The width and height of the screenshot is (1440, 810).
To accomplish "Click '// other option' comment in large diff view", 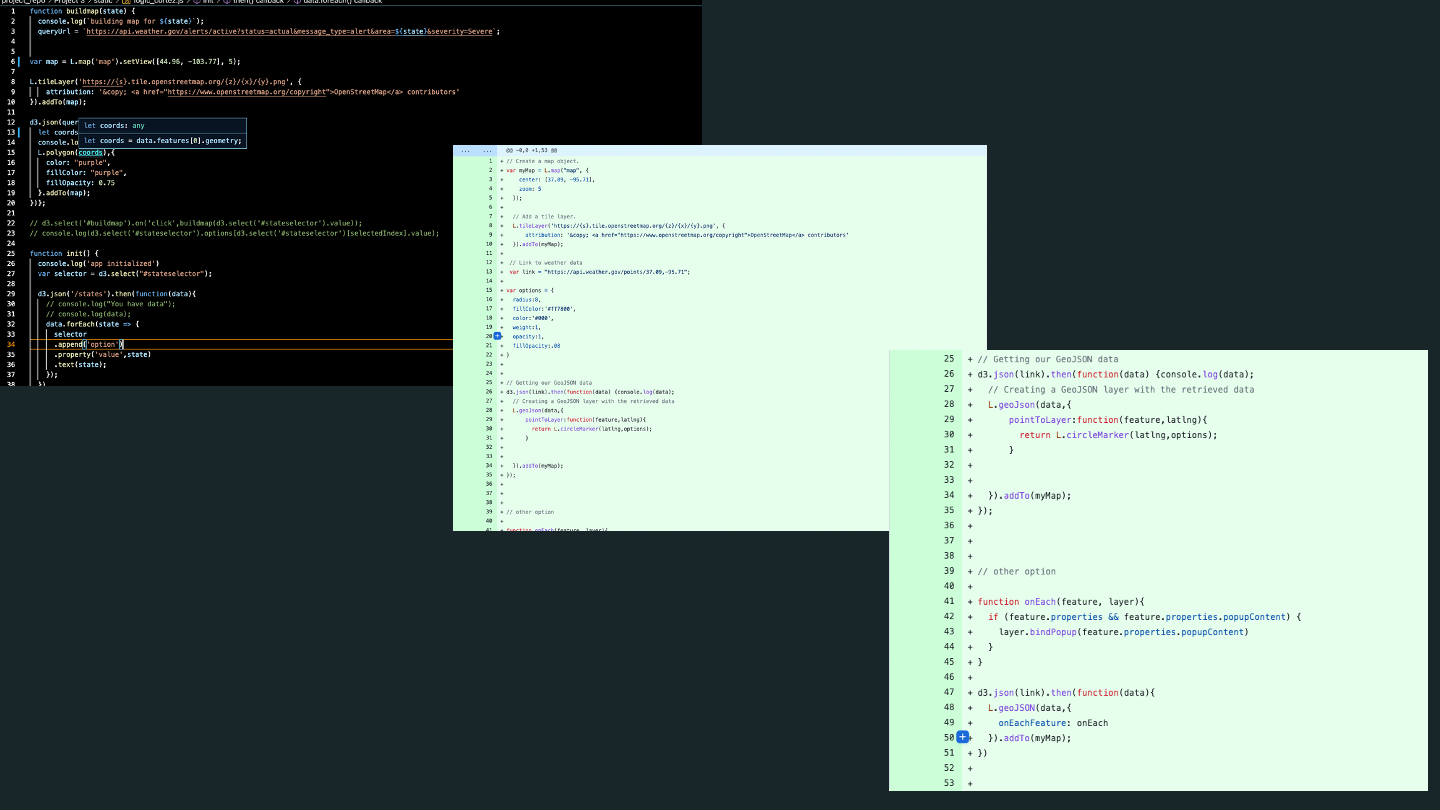I will (x=1017, y=571).
